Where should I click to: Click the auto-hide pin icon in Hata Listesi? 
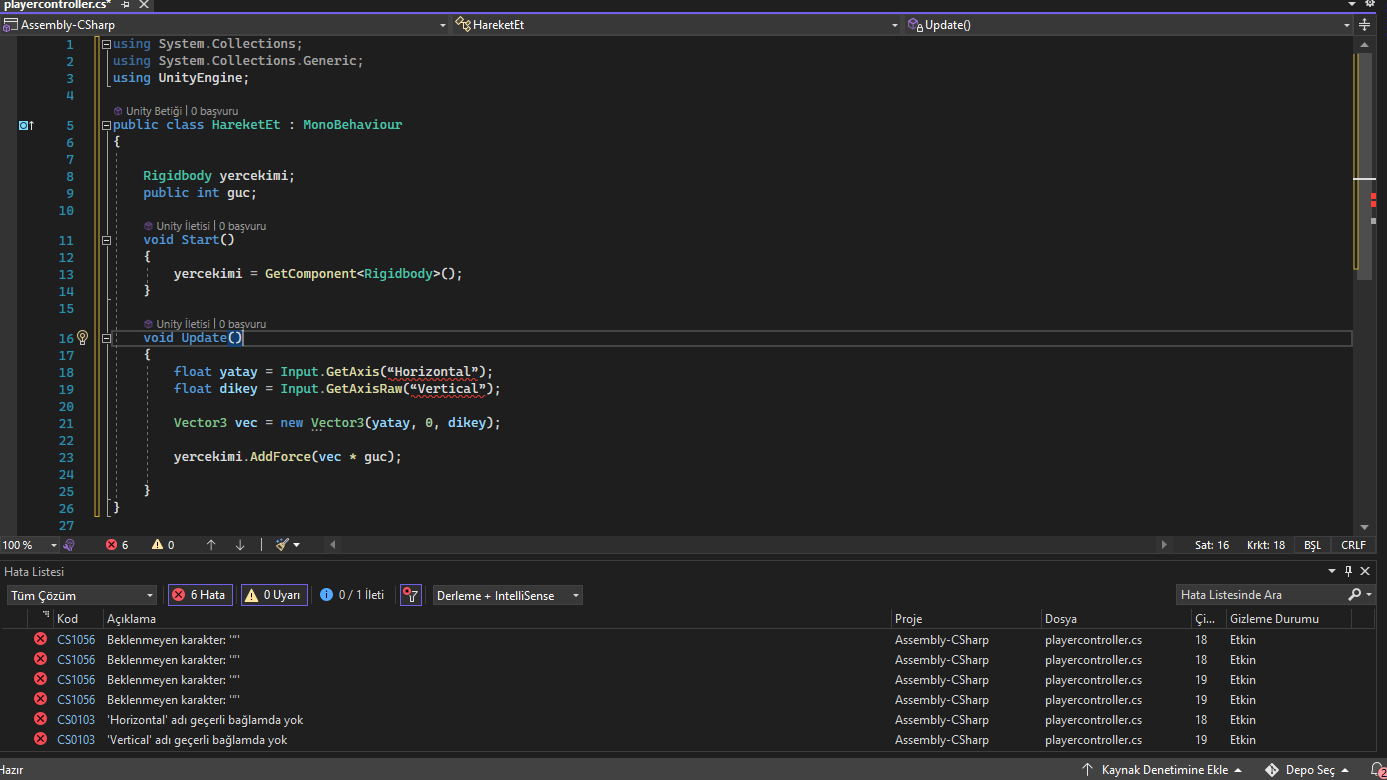tap(1348, 571)
